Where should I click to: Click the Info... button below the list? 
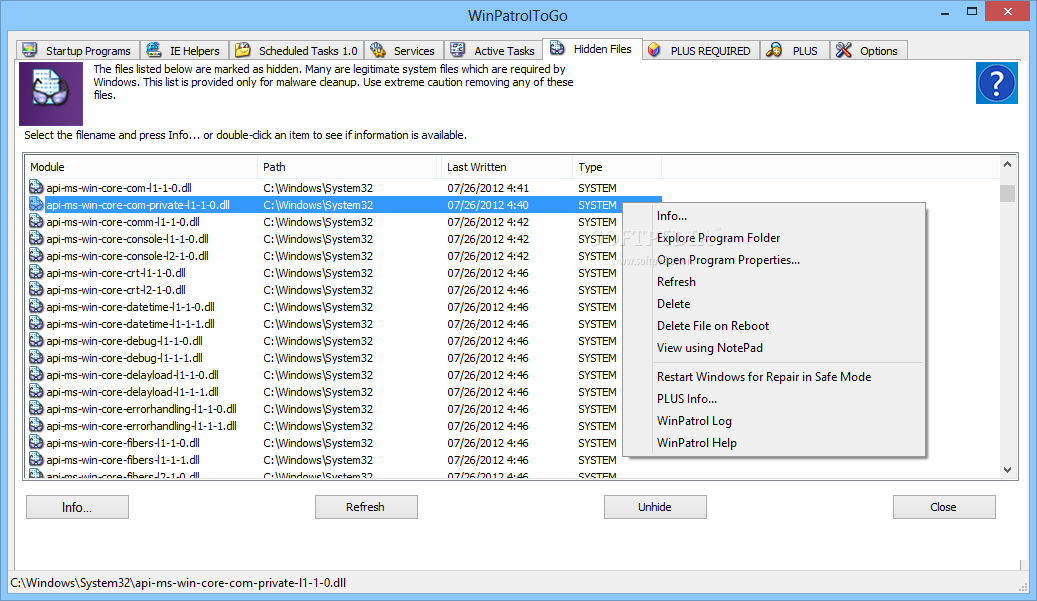(x=77, y=507)
